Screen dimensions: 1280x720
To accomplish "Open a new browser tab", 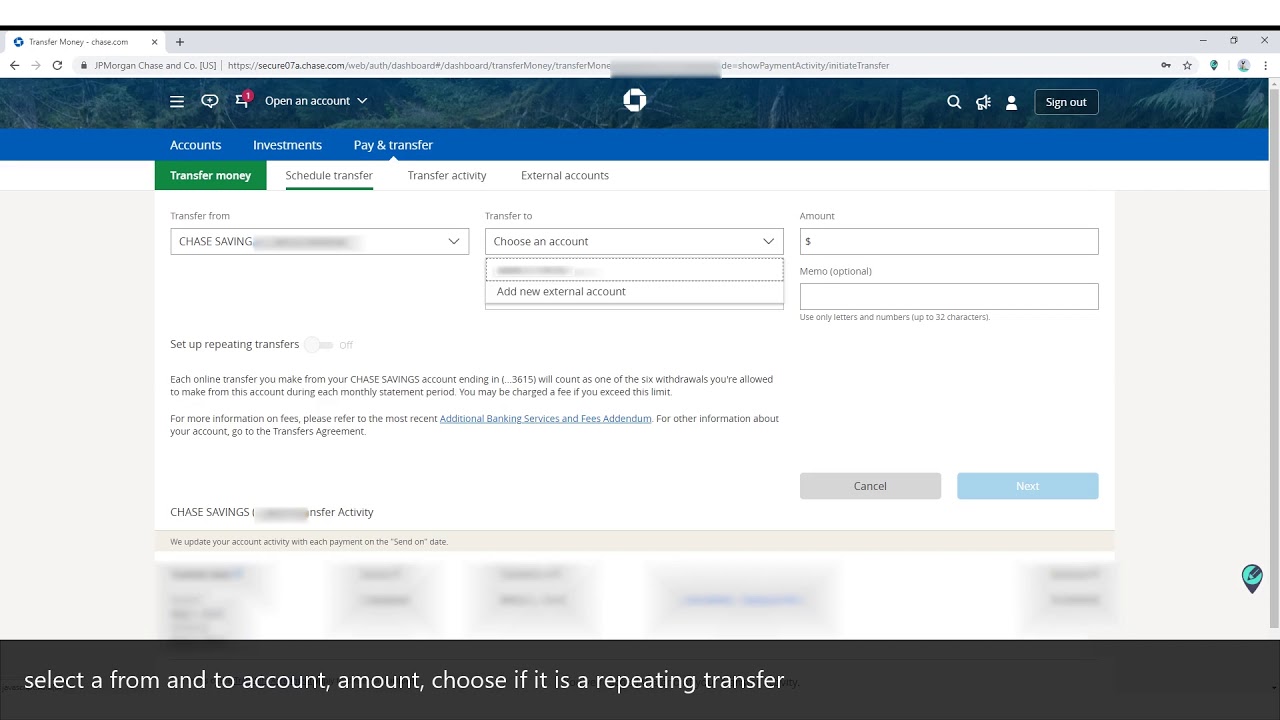I will (x=180, y=42).
